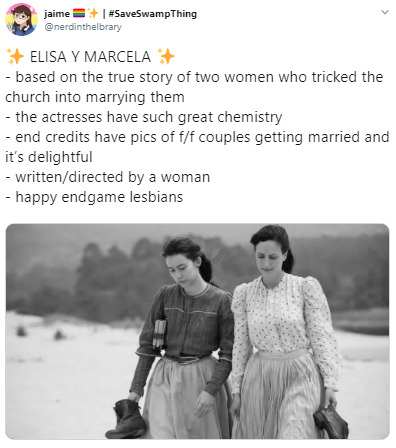The image size is (396, 448).
Task: Open the attached black-and-white film photo
Action: tap(197, 331)
